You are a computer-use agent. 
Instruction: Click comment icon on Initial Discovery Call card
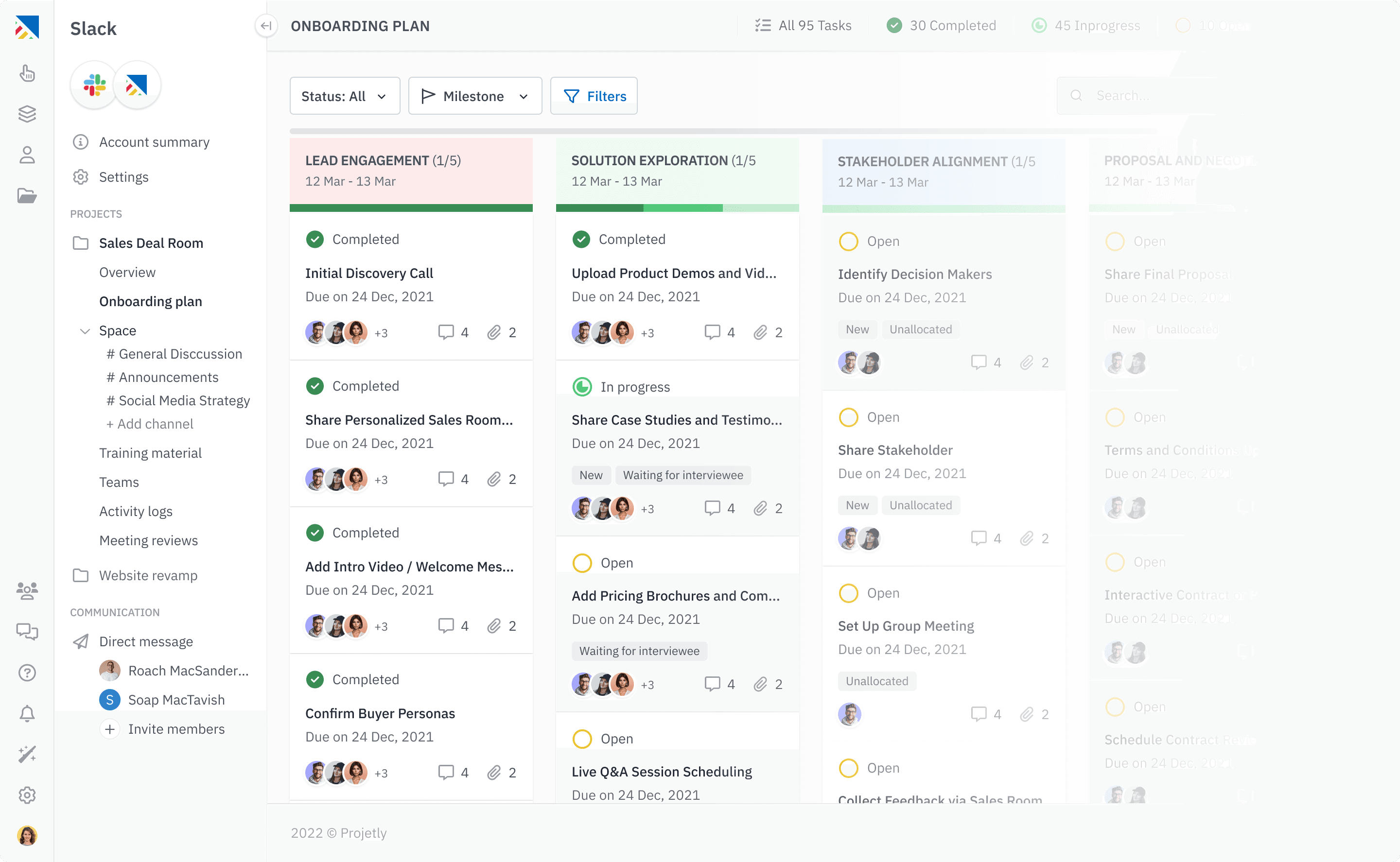click(x=445, y=332)
